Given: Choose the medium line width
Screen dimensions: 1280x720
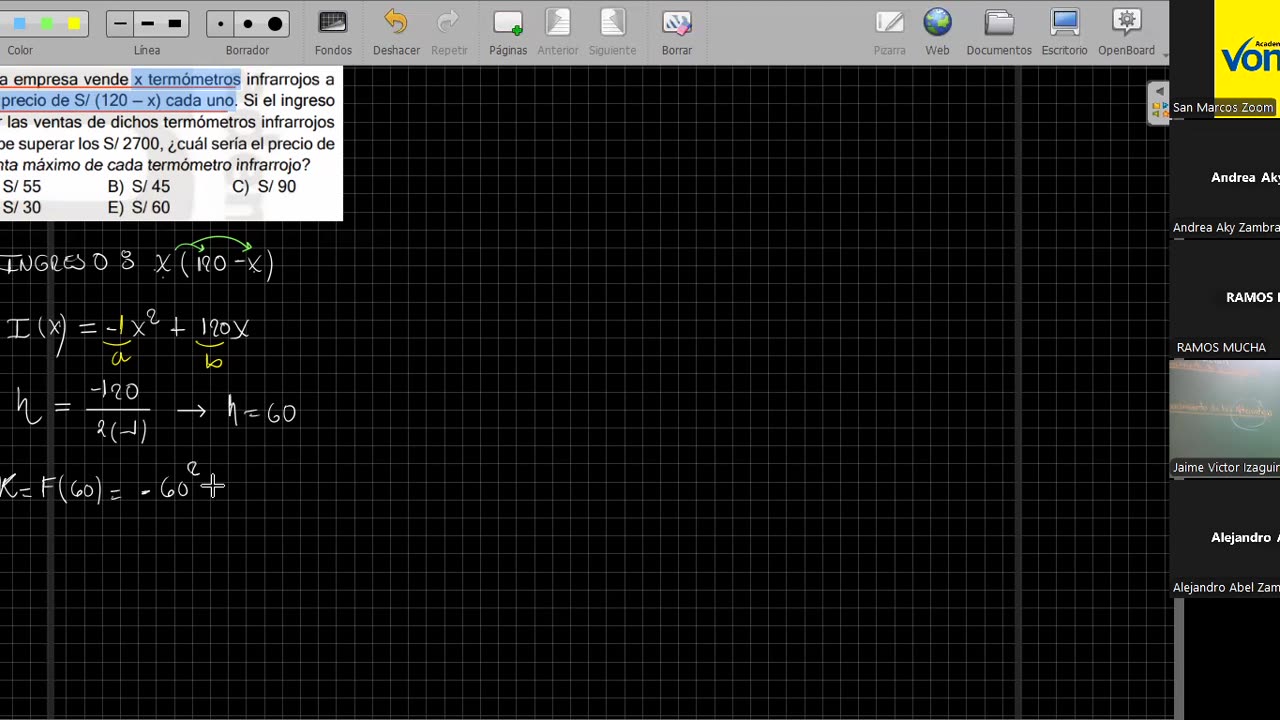Looking at the screenshot, I should (x=147, y=23).
